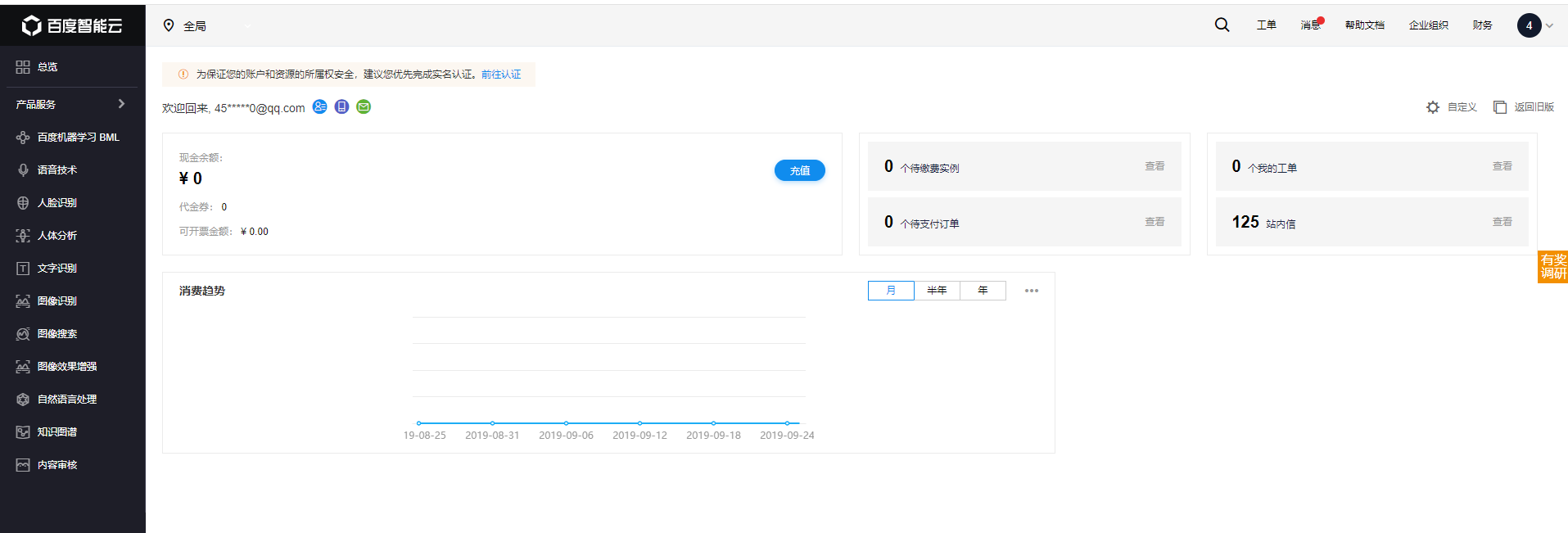Screen dimensions: 1568x533
Task: Open the user avatar numbered 4
Action: point(1529,25)
